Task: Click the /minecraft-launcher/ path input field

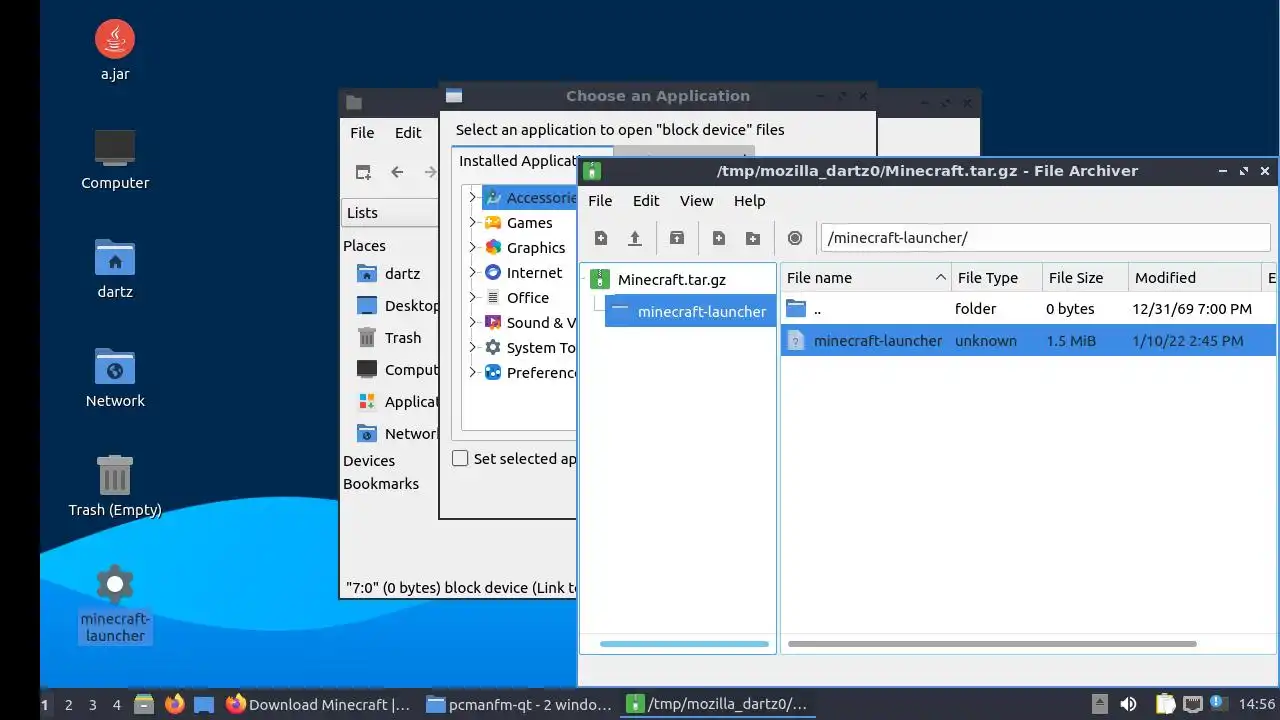Action: (x=1045, y=237)
